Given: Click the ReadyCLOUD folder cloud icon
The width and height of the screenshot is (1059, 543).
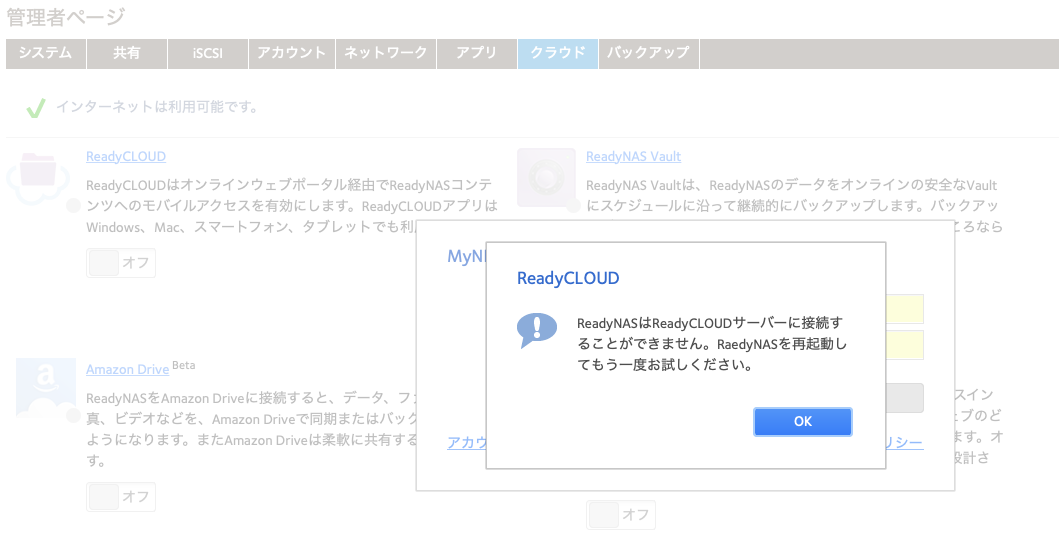Looking at the screenshot, I should 39,178.
